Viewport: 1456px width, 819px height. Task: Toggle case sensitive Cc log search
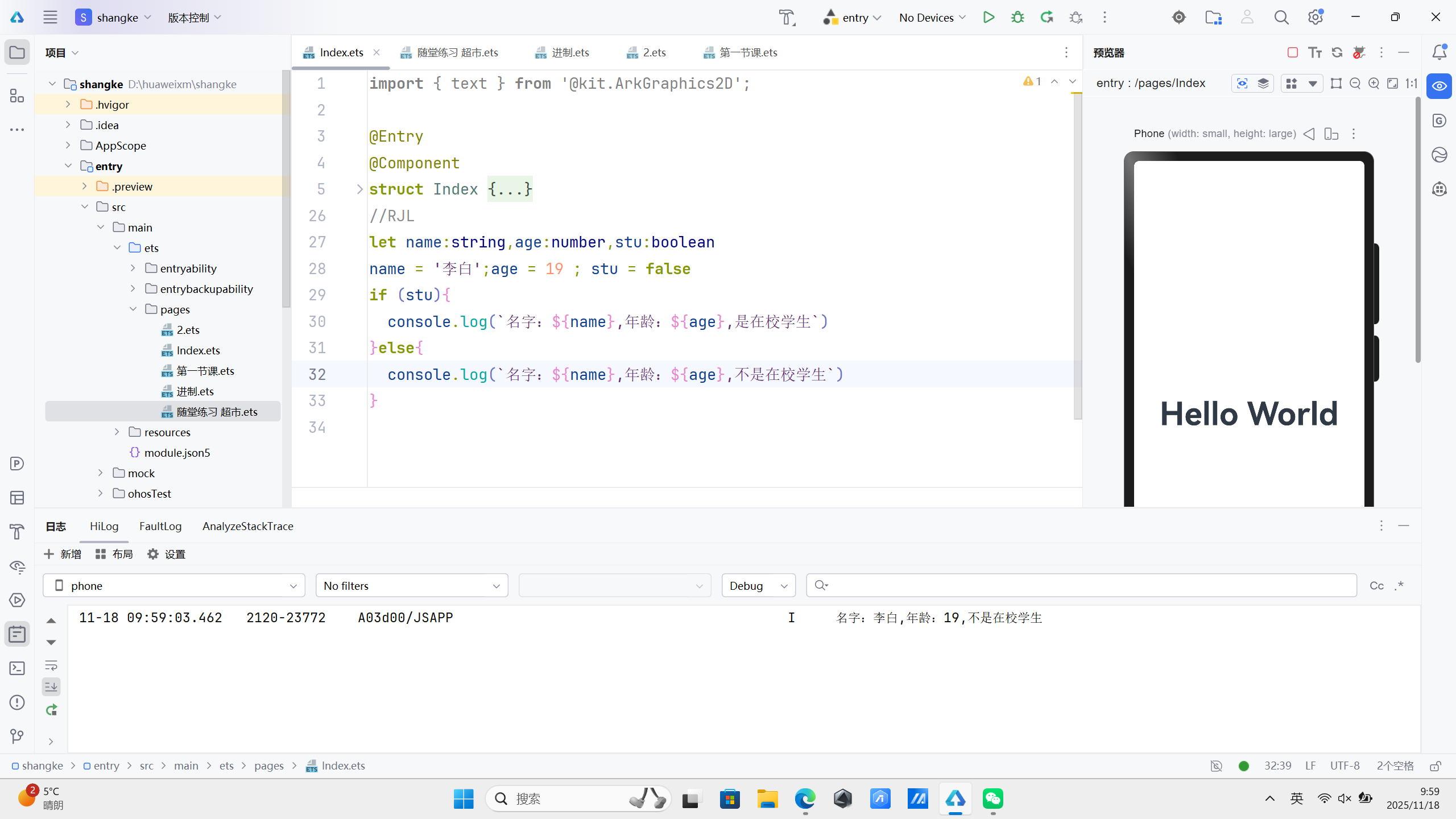[1376, 586]
